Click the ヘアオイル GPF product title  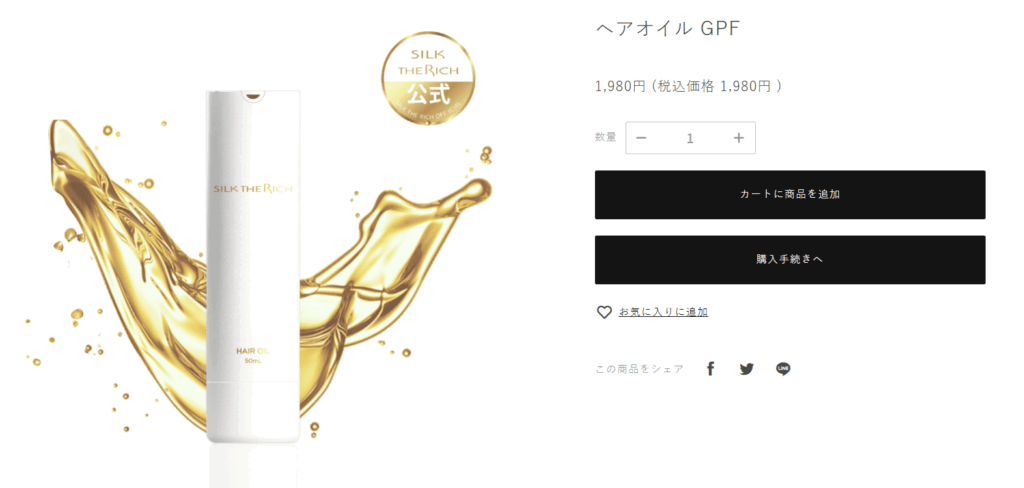click(668, 29)
